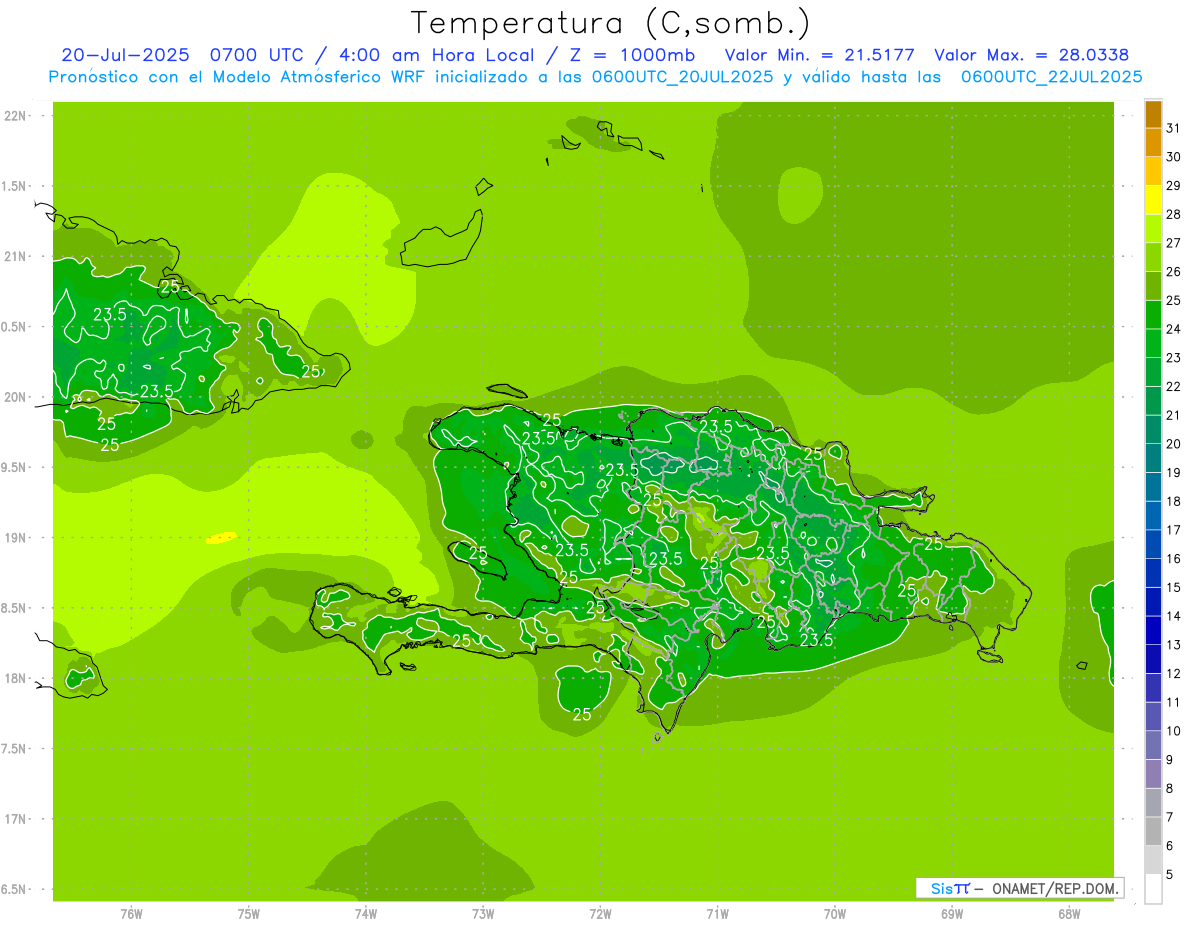This screenshot has width=1200, height=927.
Task: Click colorbar scale value "20"
Action: coord(1173,443)
